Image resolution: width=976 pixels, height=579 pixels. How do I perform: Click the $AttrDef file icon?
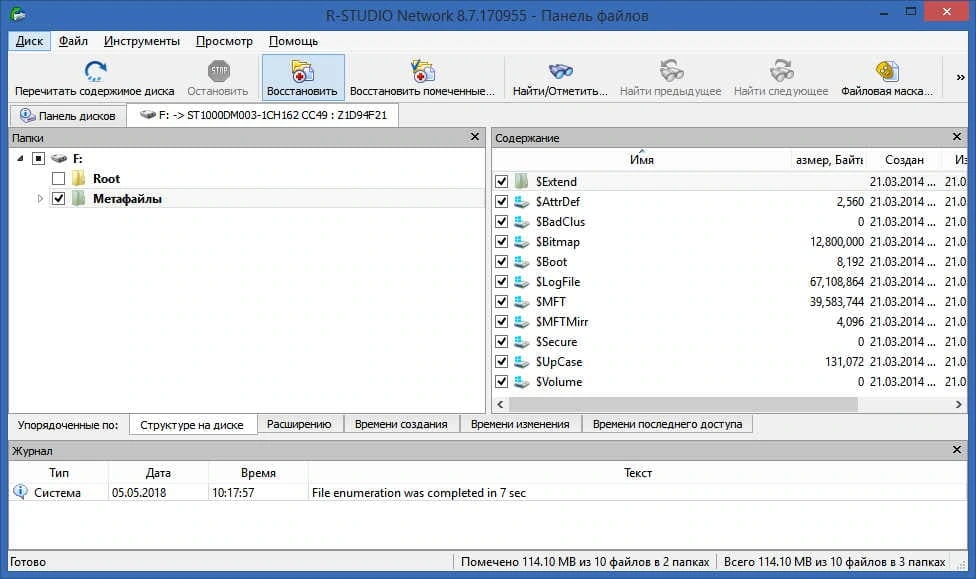pos(522,202)
